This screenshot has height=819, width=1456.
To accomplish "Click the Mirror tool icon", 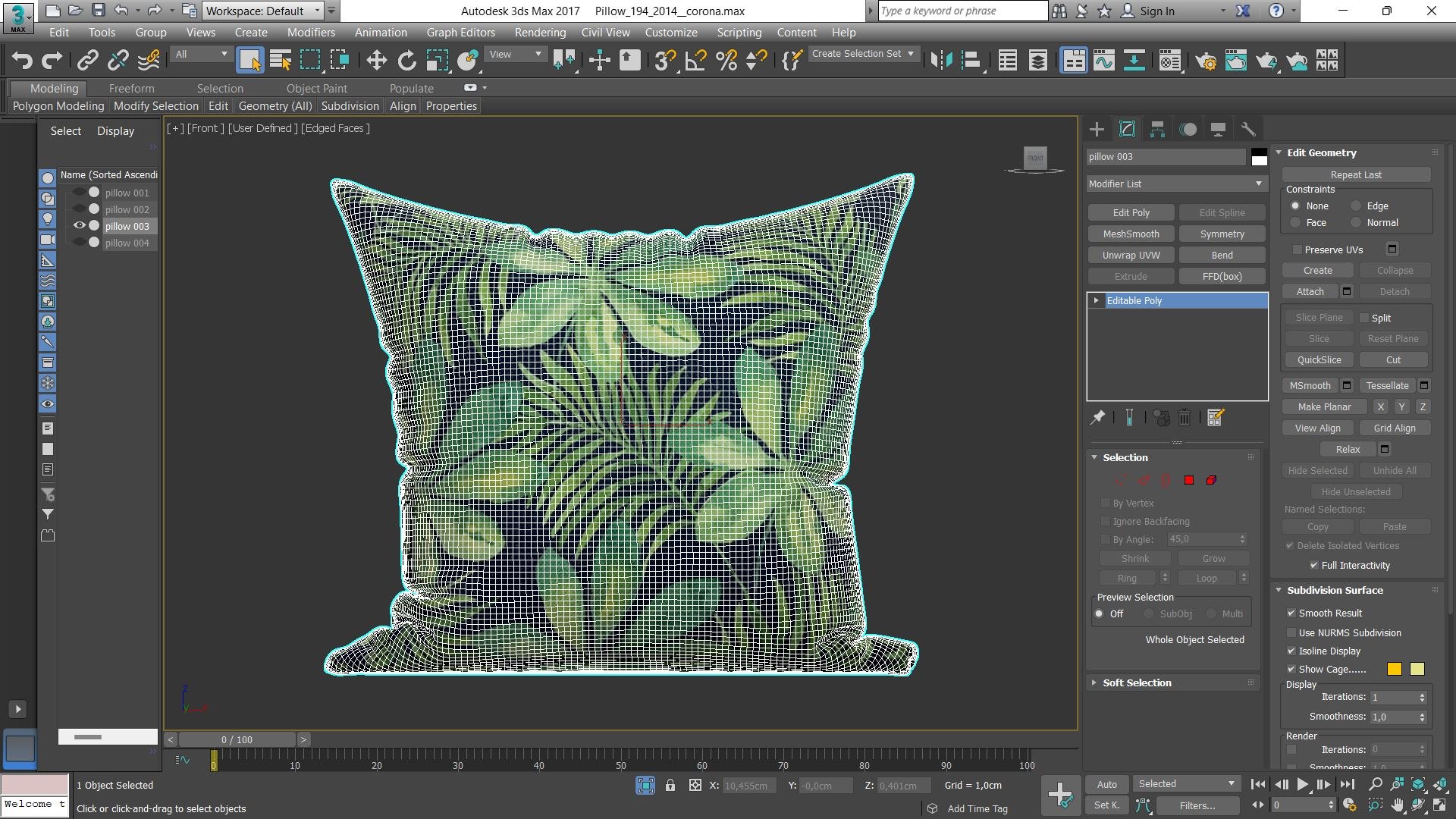I will click(941, 60).
